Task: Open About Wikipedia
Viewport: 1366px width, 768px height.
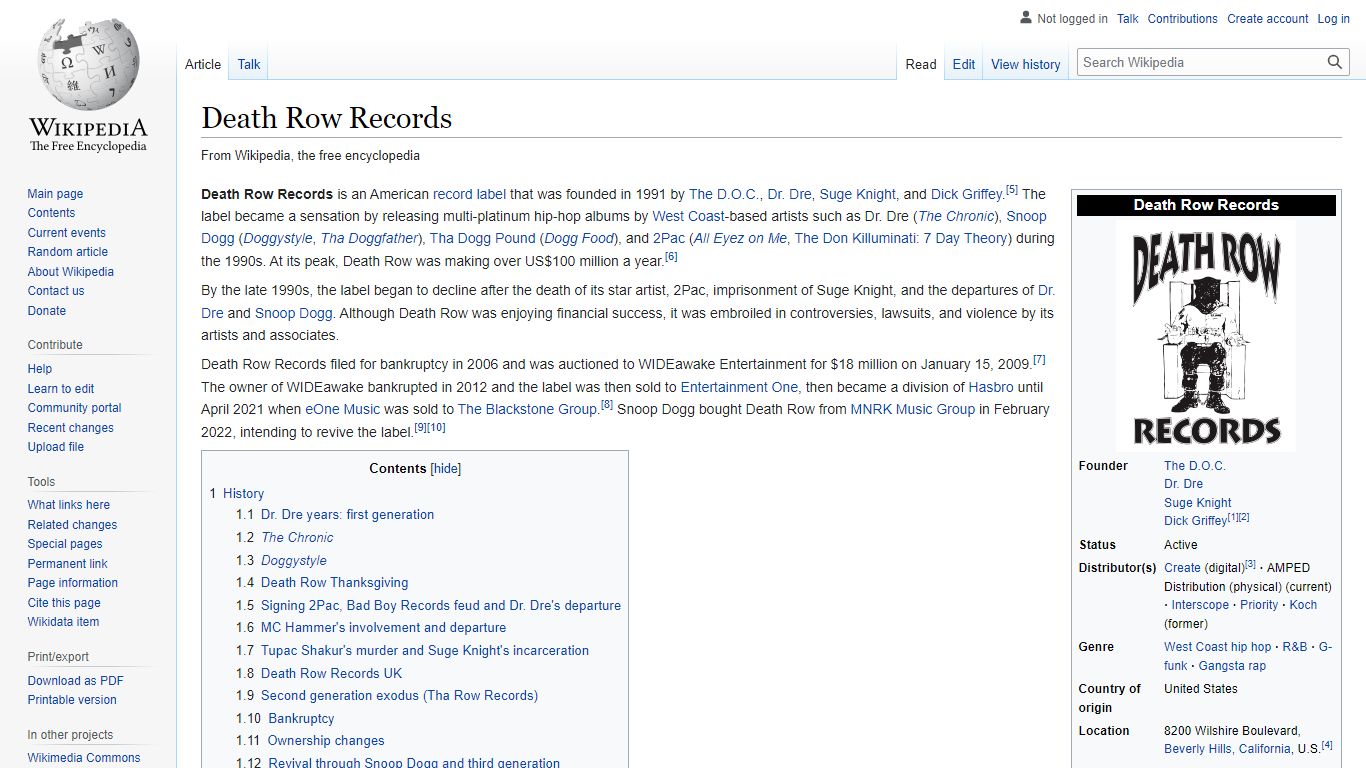Action: [70, 272]
